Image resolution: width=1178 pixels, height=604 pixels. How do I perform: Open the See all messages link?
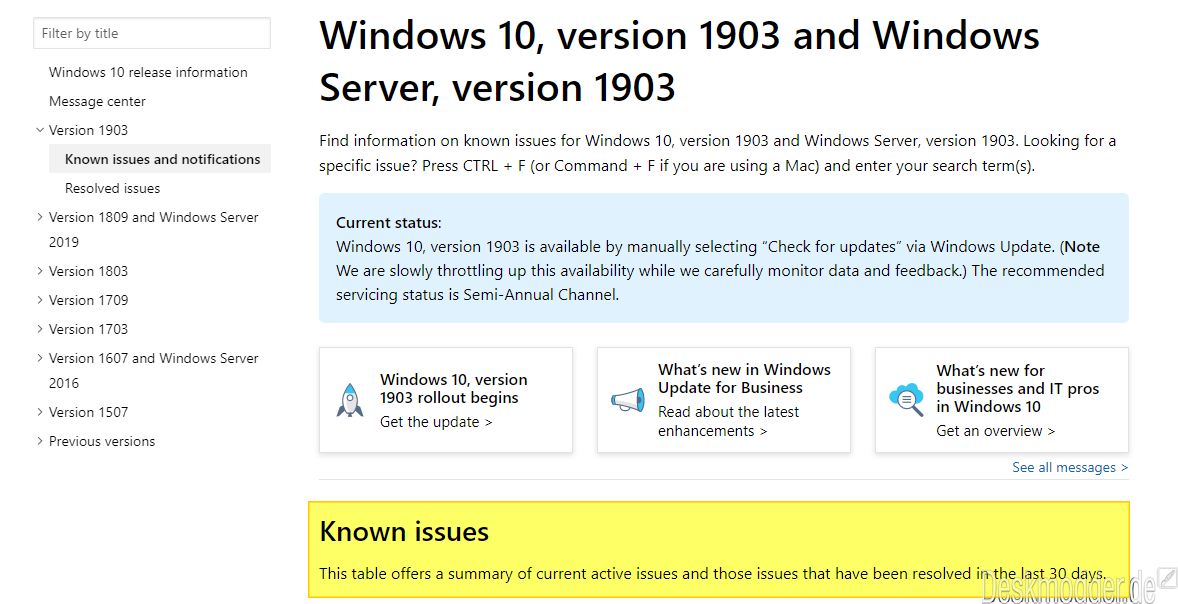(x=1070, y=467)
